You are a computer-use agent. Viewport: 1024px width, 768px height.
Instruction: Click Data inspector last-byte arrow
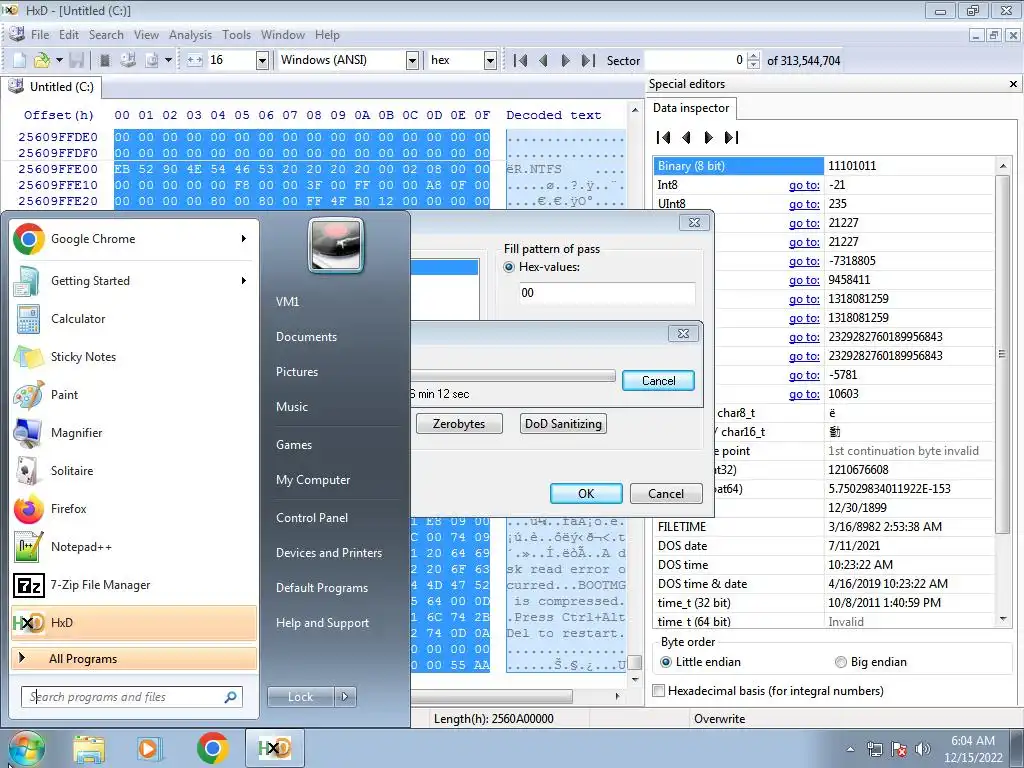731,137
